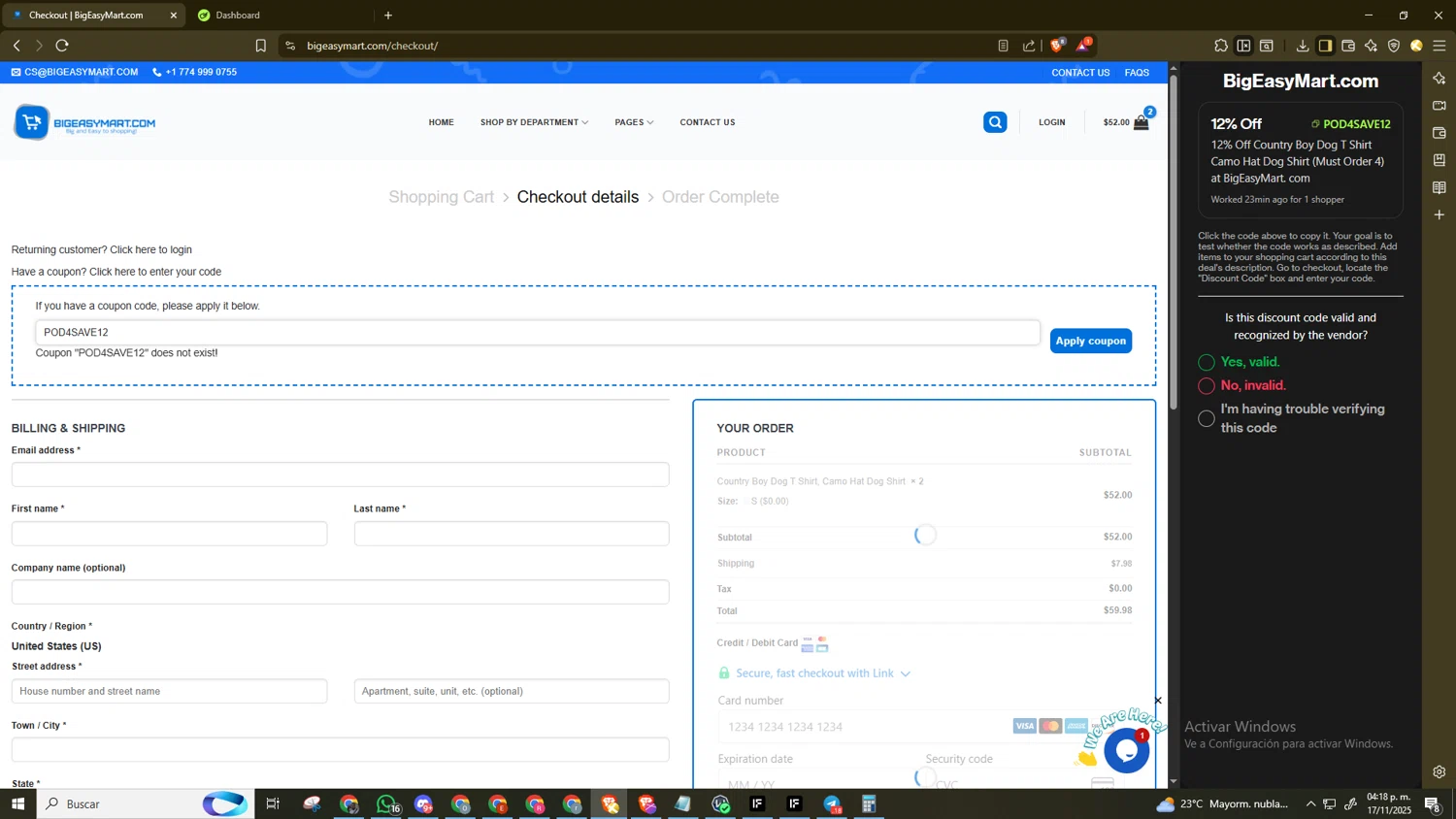1456x819 pixels.
Task: Click the CS@BIGEASYMART.COM email link
Action: [75, 72]
